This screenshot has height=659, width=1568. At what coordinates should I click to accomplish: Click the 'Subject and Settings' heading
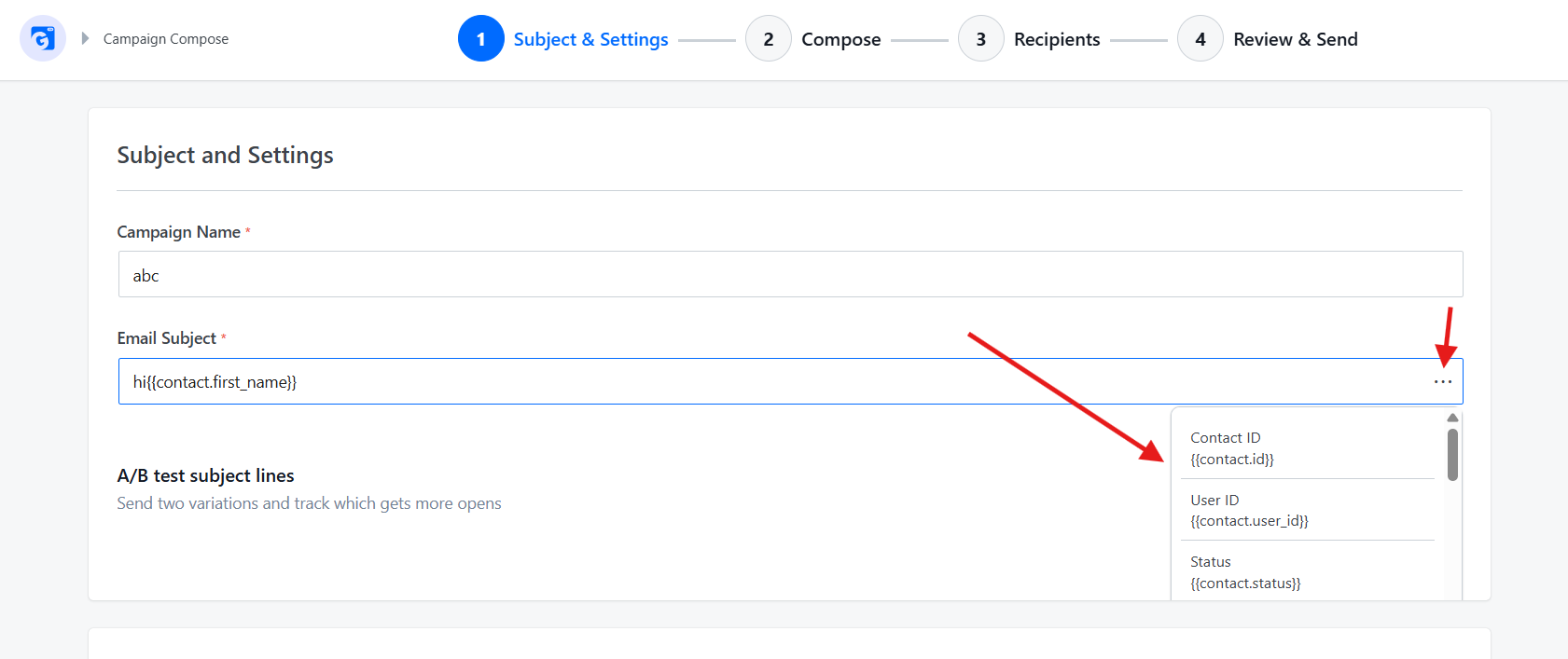225,155
